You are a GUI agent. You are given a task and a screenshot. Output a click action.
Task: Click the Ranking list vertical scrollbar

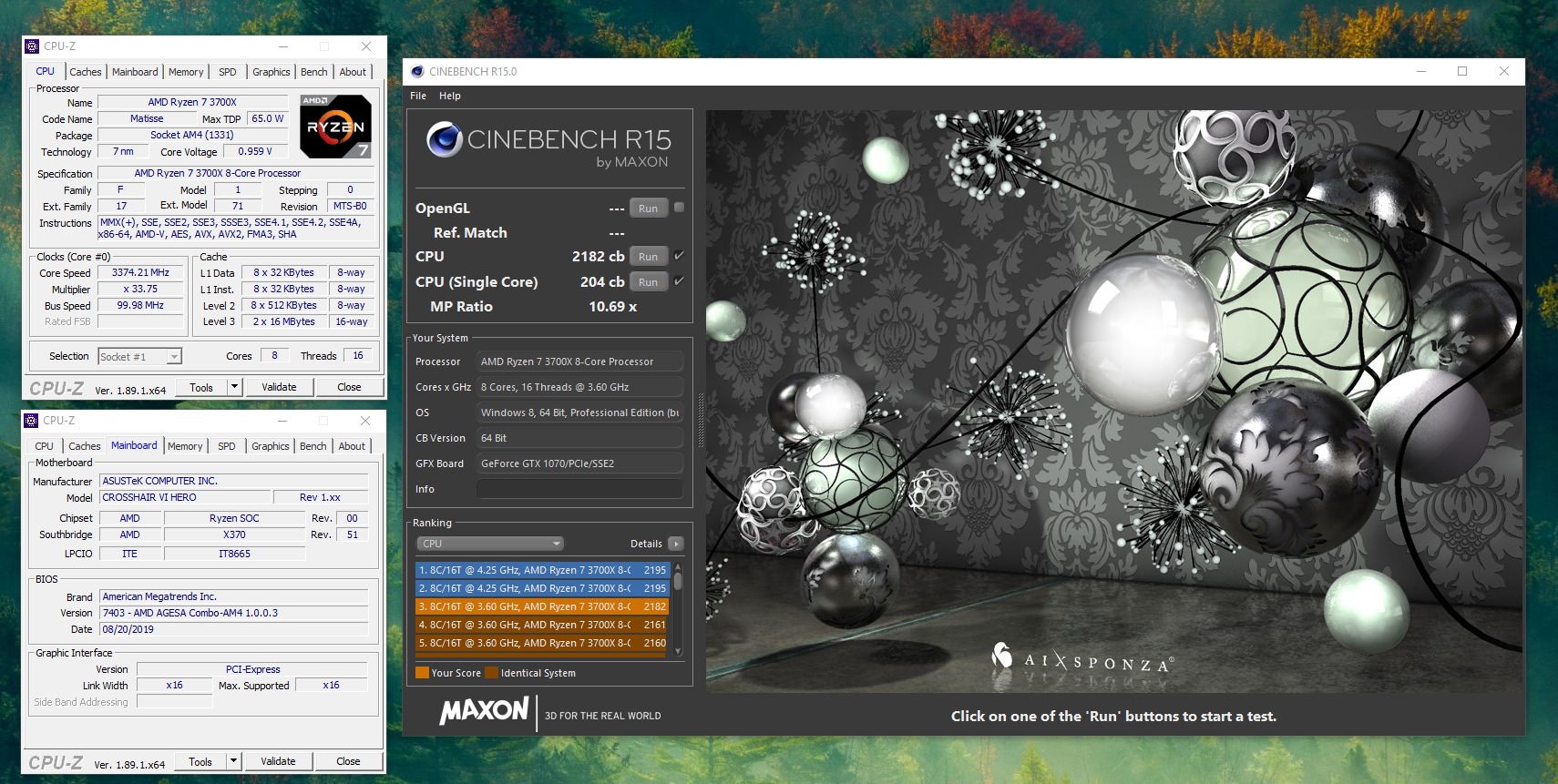point(678,607)
